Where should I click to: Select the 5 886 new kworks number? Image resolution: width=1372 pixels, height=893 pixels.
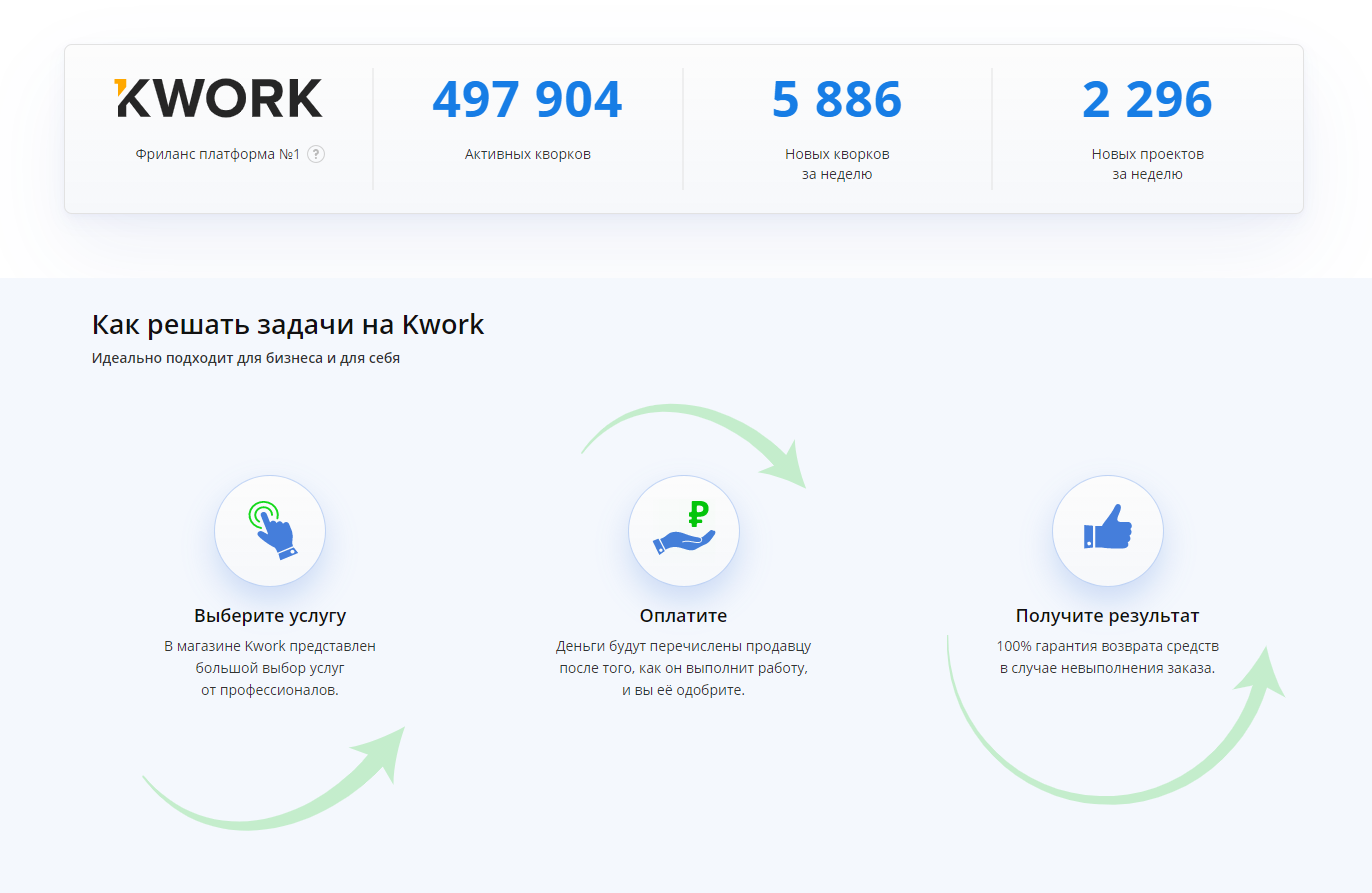tap(837, 99)
